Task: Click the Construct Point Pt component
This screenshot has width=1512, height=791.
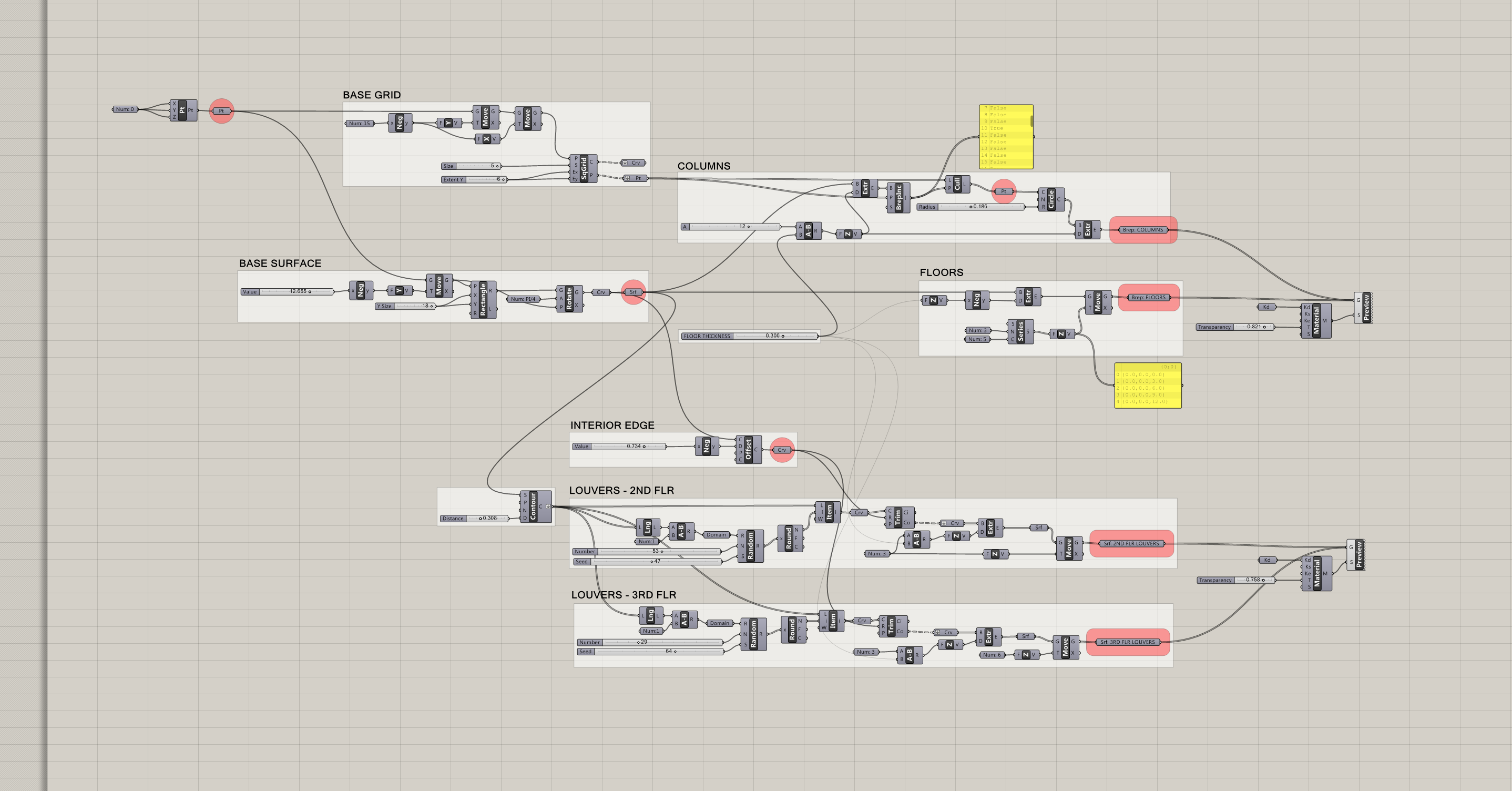Action: [x=182, y=110]
